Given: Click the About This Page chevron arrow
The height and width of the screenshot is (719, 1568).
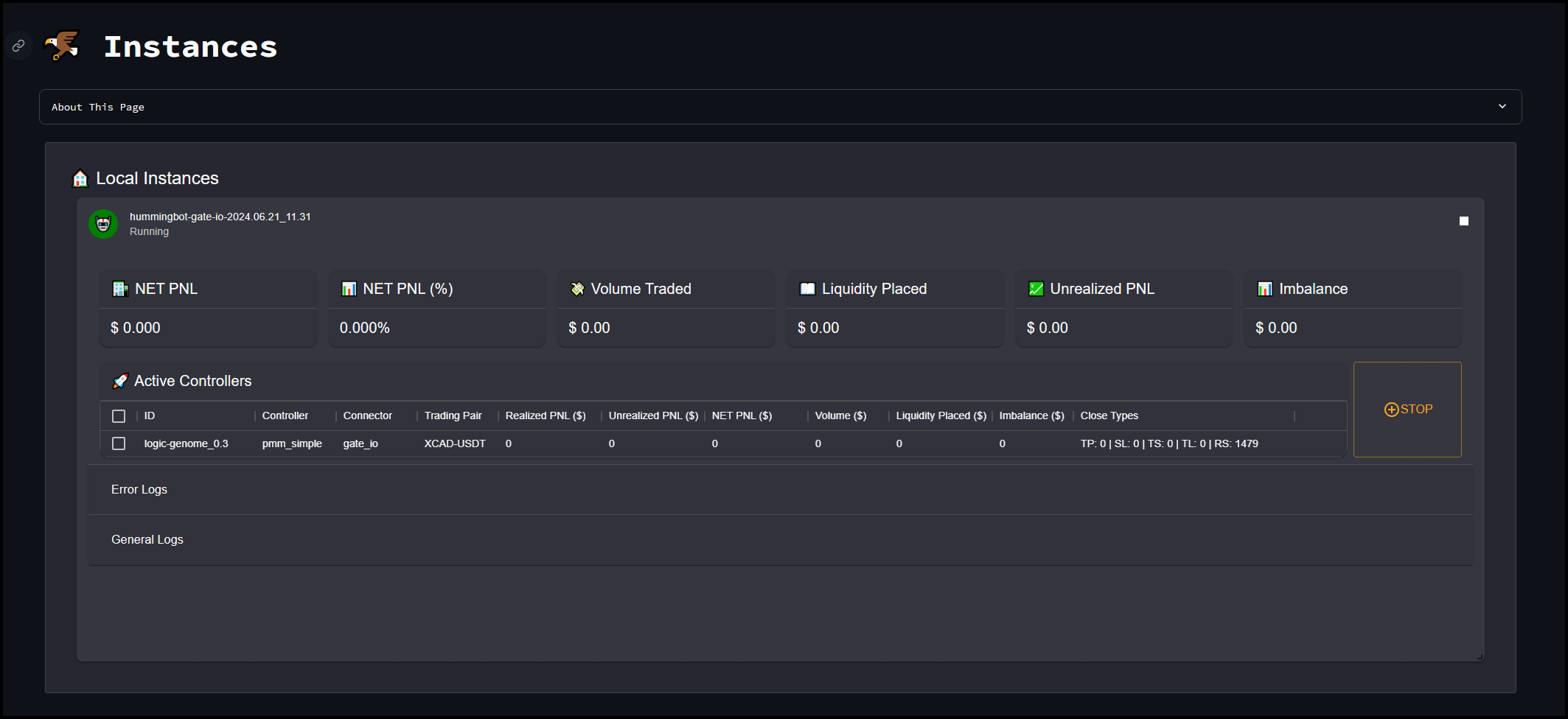Looking at the screenshot, I should click(1502, 107).
